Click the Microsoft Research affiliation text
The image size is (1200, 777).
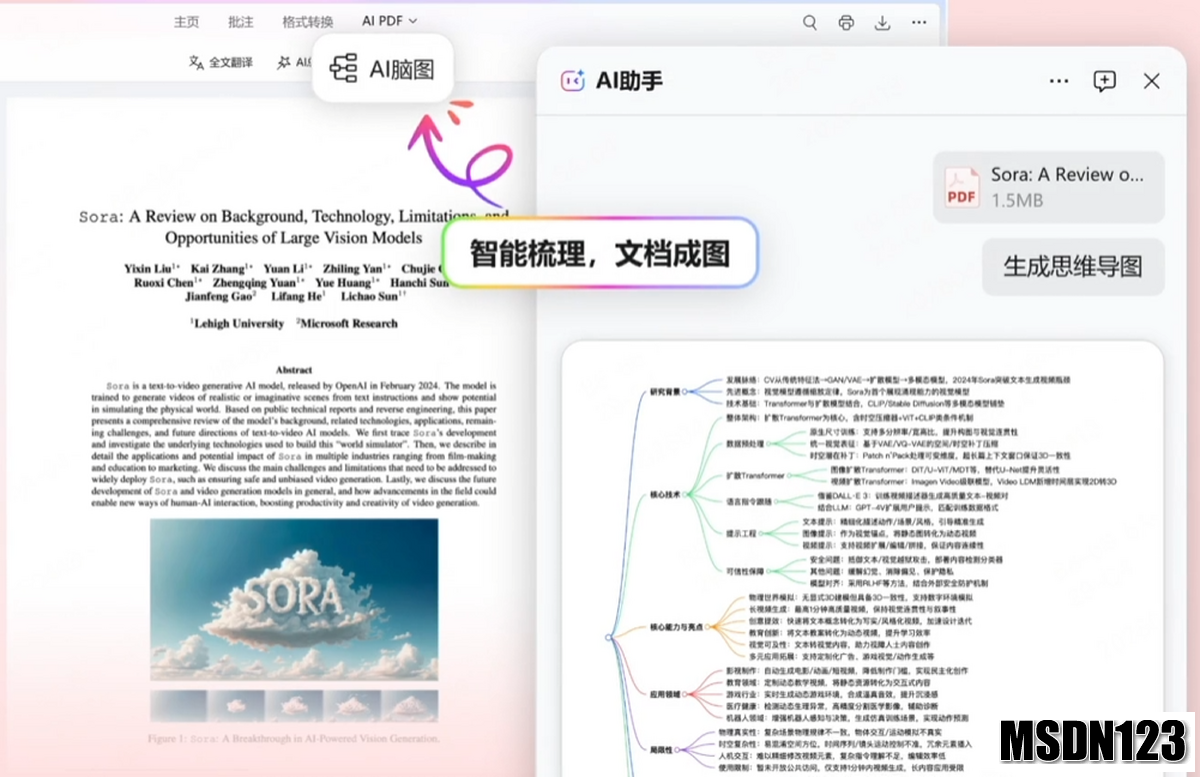346,323
